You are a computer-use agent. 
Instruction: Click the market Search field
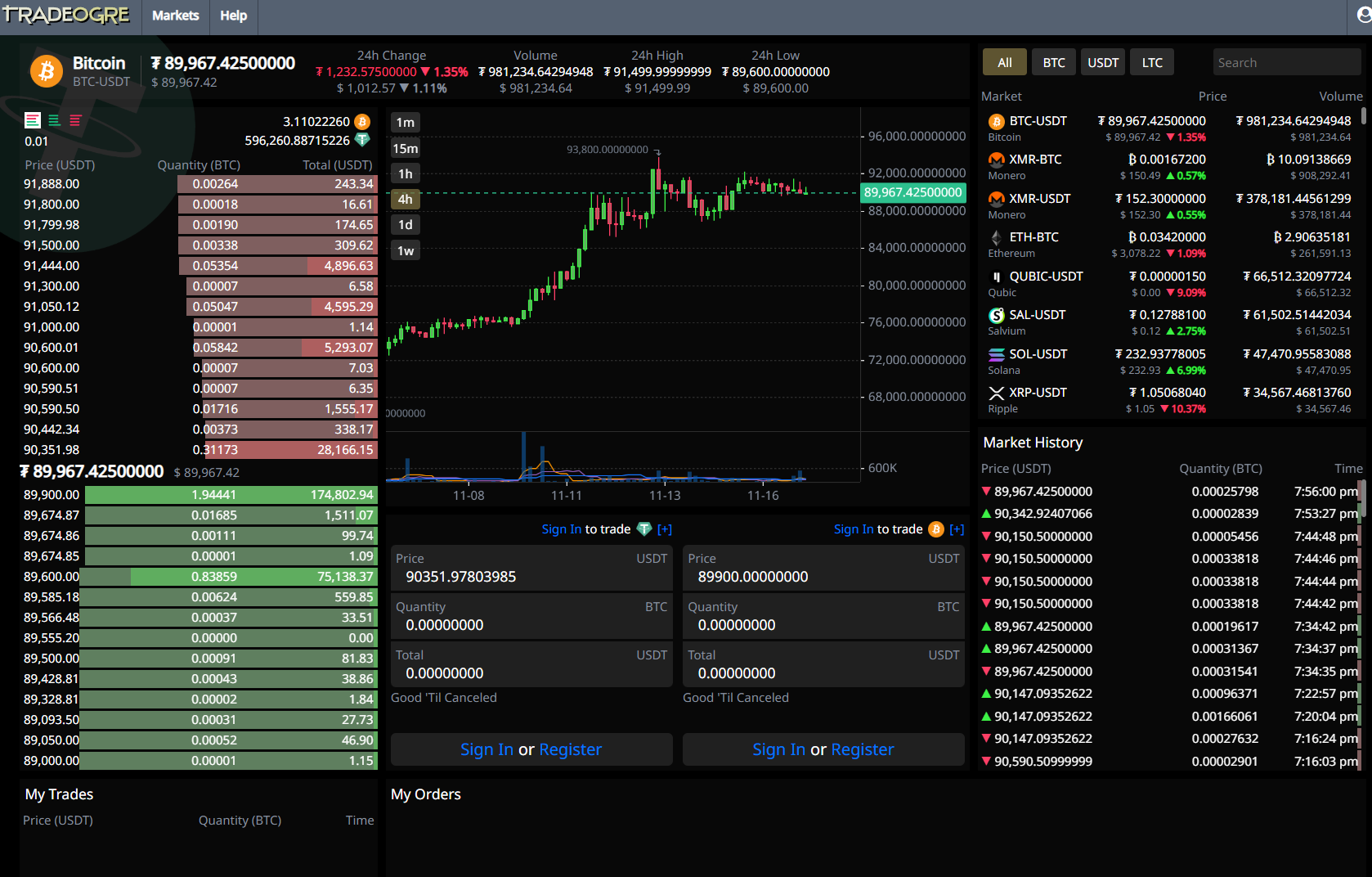pos(1287,62)
